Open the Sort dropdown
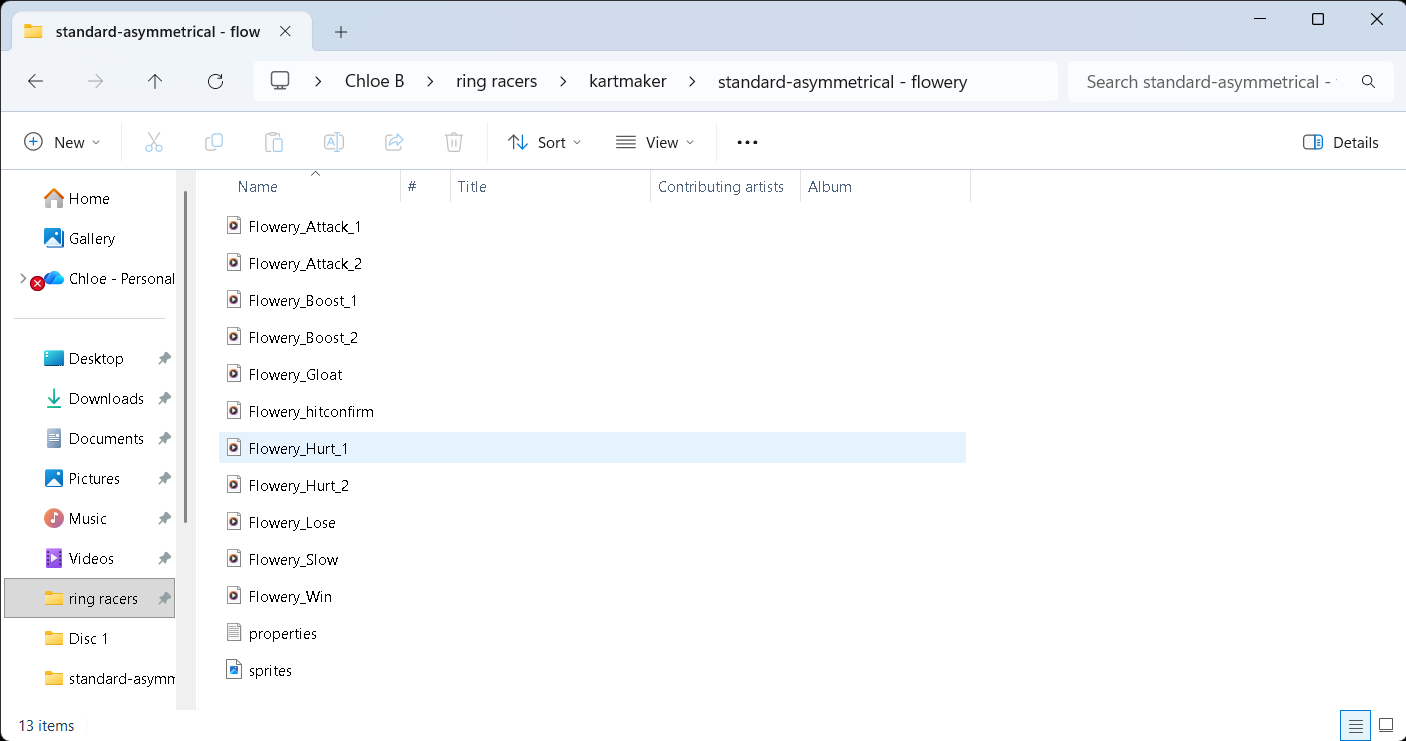The width and height of the screenshot is (1406, 741). pyautogui.click(x=544, y=142)
